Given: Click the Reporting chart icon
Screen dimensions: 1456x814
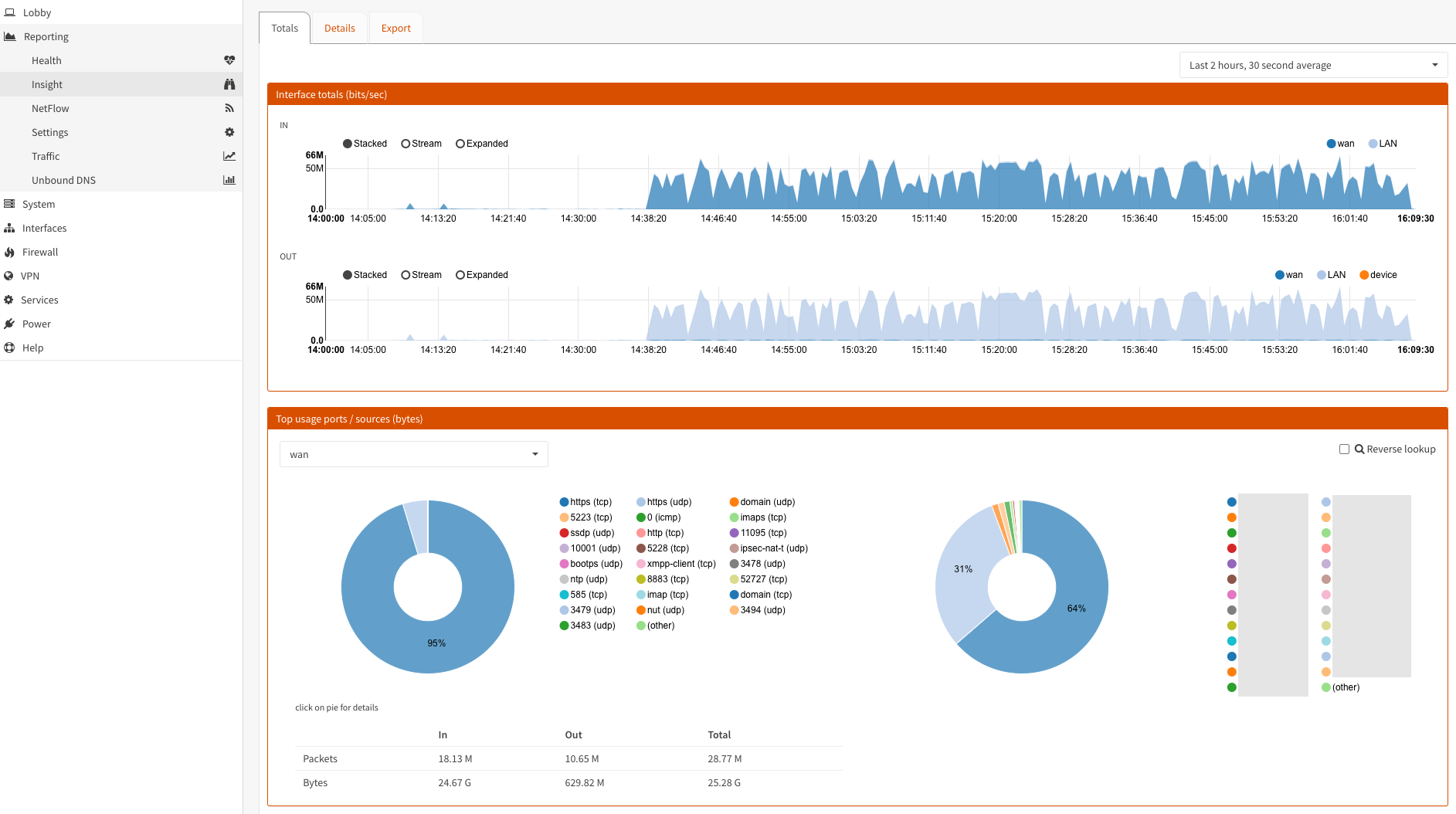Looking at the screenshot, I should (x=10, y=36).
